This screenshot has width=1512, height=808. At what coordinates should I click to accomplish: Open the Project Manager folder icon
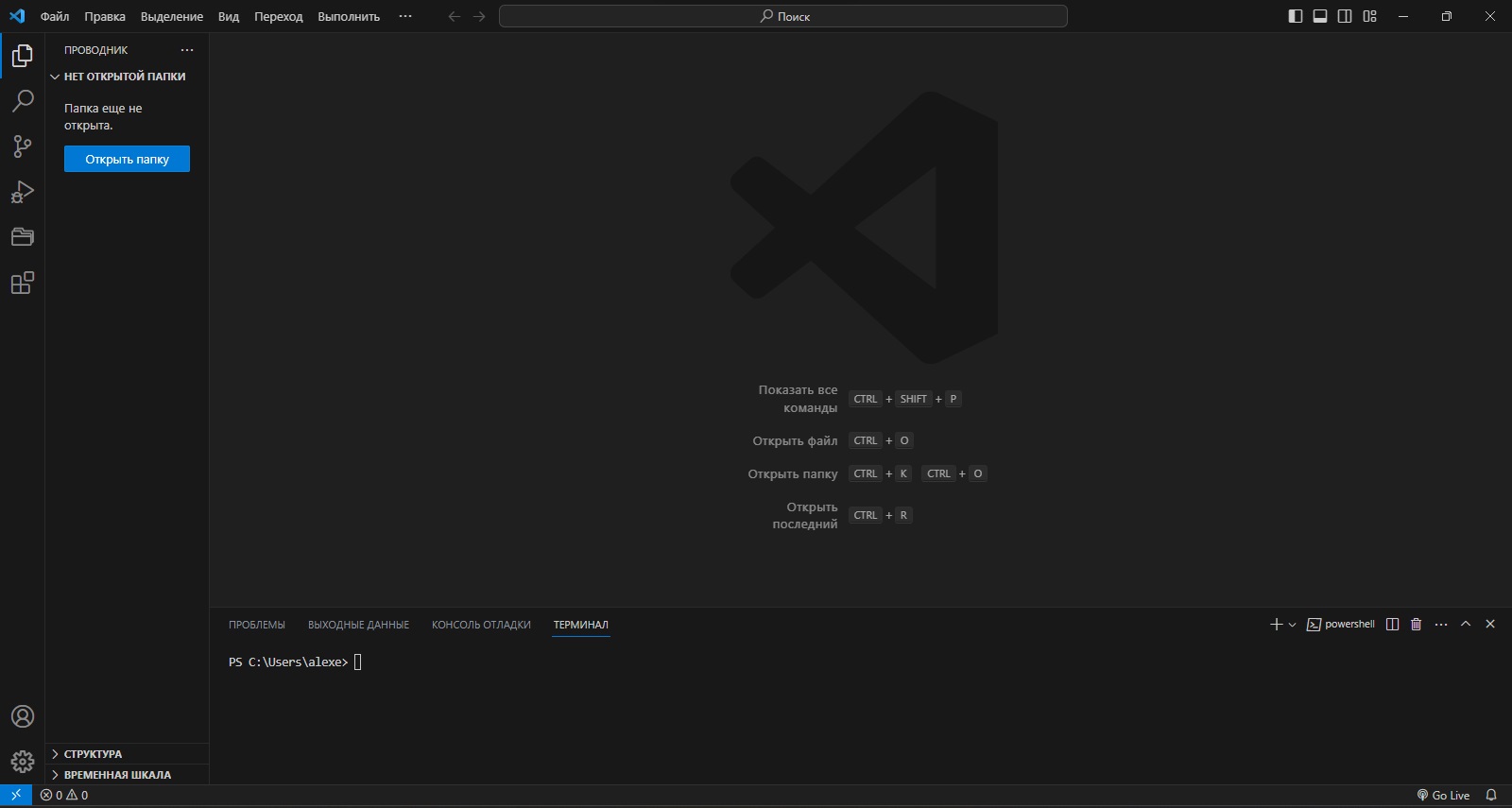23,237
